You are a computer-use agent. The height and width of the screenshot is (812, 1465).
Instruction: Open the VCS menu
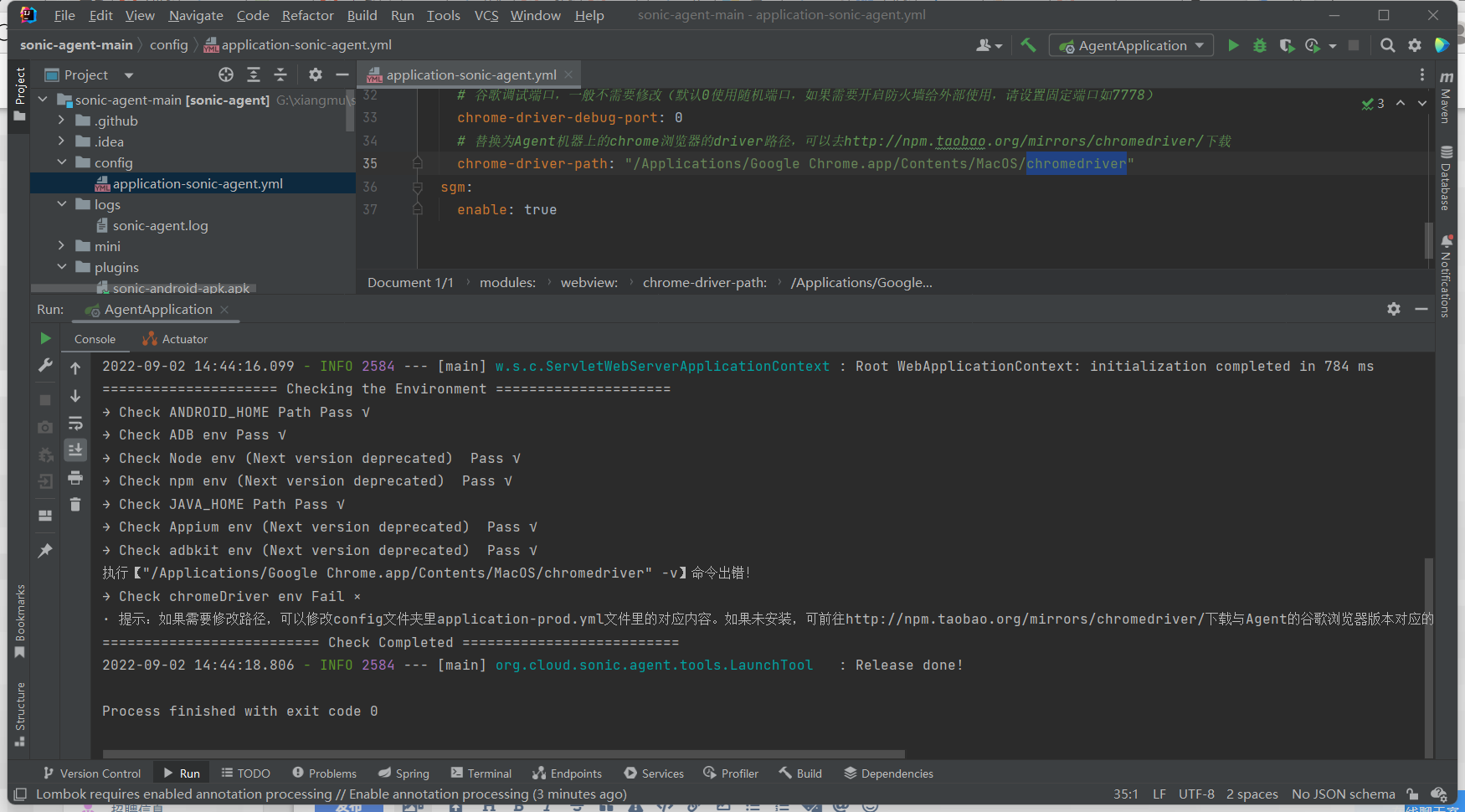coord(486,15)
